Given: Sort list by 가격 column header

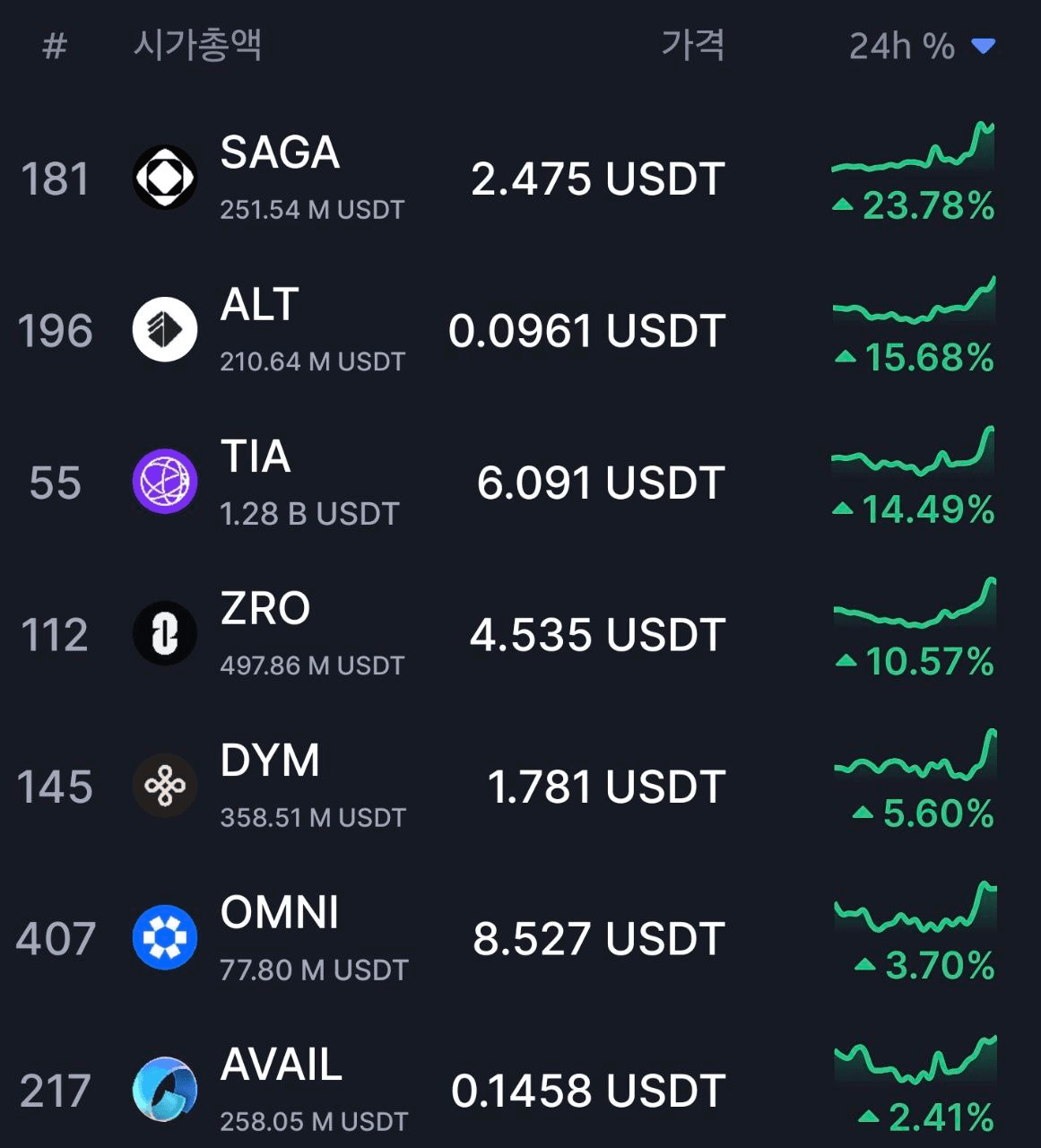Looking at the screenshot, I should pos(692,45).
